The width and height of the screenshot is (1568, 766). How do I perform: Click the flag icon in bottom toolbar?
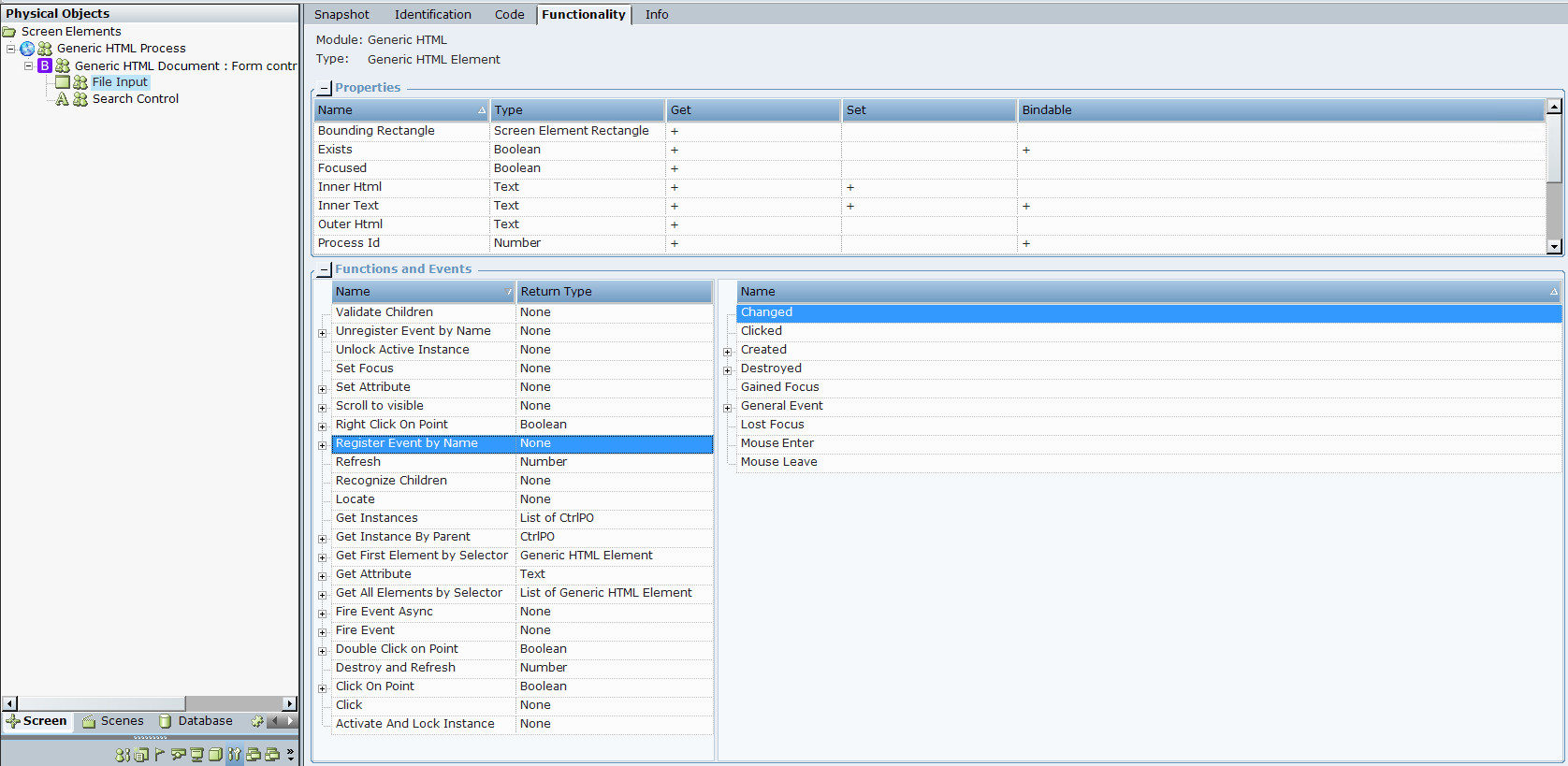160,754
